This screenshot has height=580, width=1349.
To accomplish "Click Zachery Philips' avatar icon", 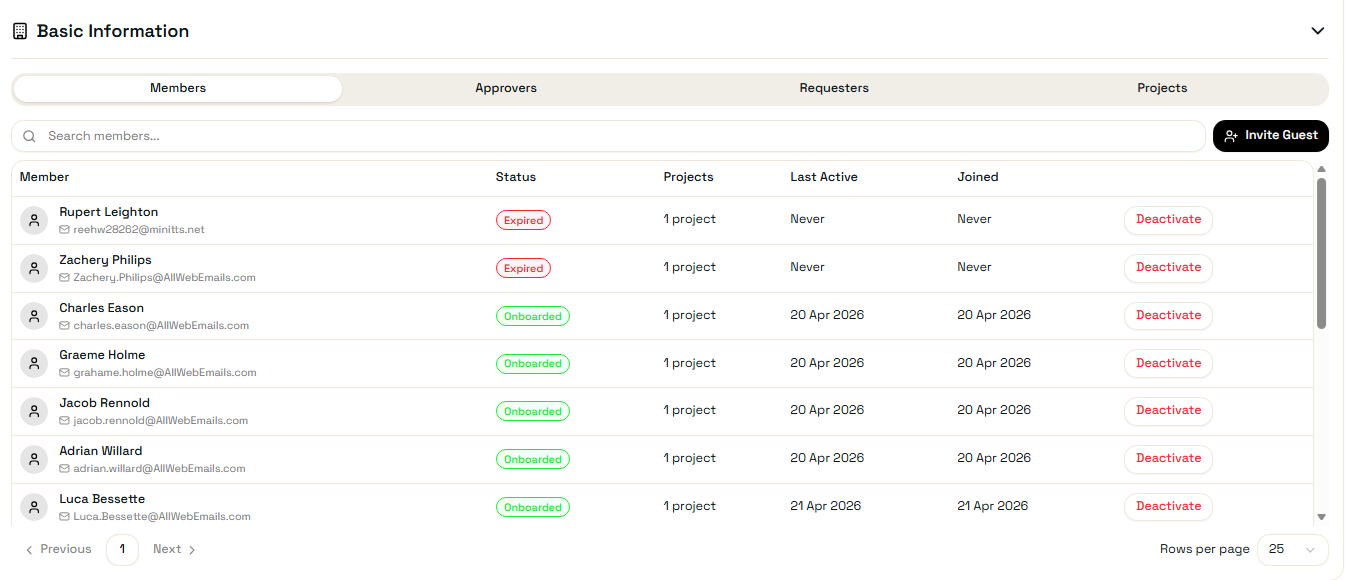I will pyautogui.click(x=34, y=268).
